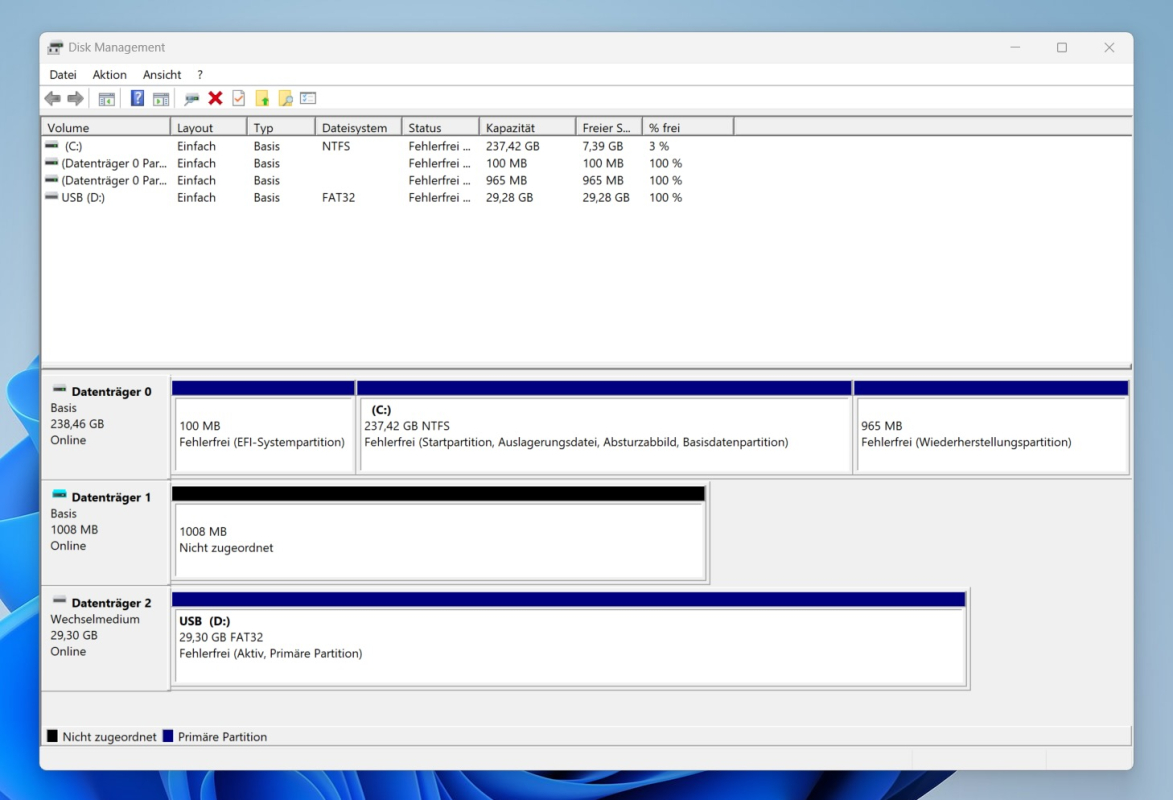The width and height of the screenshot is (1173, 800).
Task: Maximize the Disk Management window
Action: [1062, 48]
